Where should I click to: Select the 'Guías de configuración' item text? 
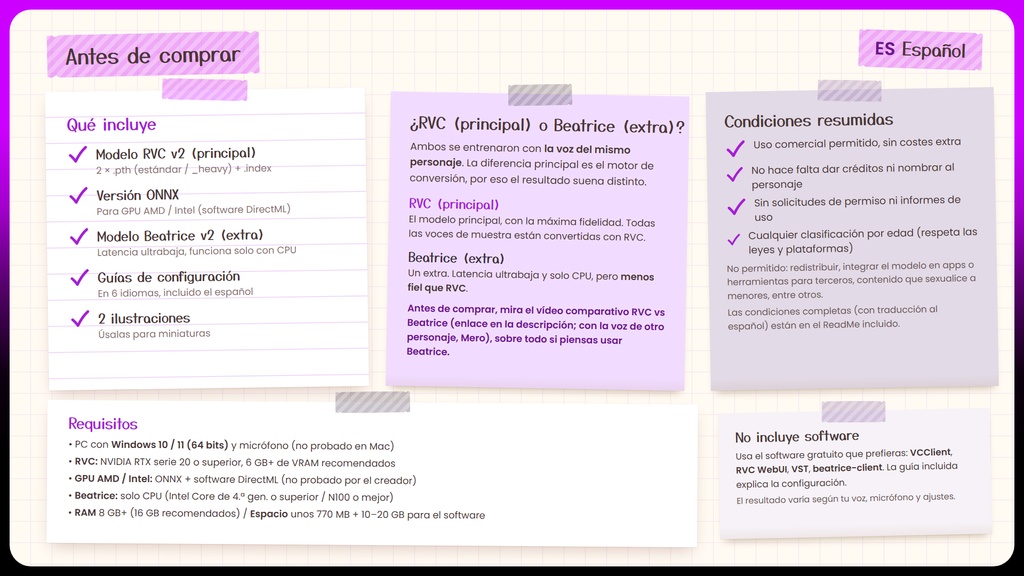[168, 277]
